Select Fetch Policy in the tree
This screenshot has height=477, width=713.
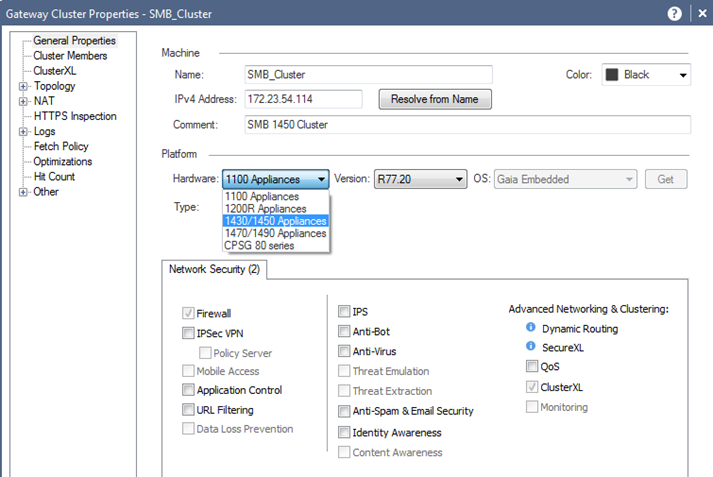point(61,146)
